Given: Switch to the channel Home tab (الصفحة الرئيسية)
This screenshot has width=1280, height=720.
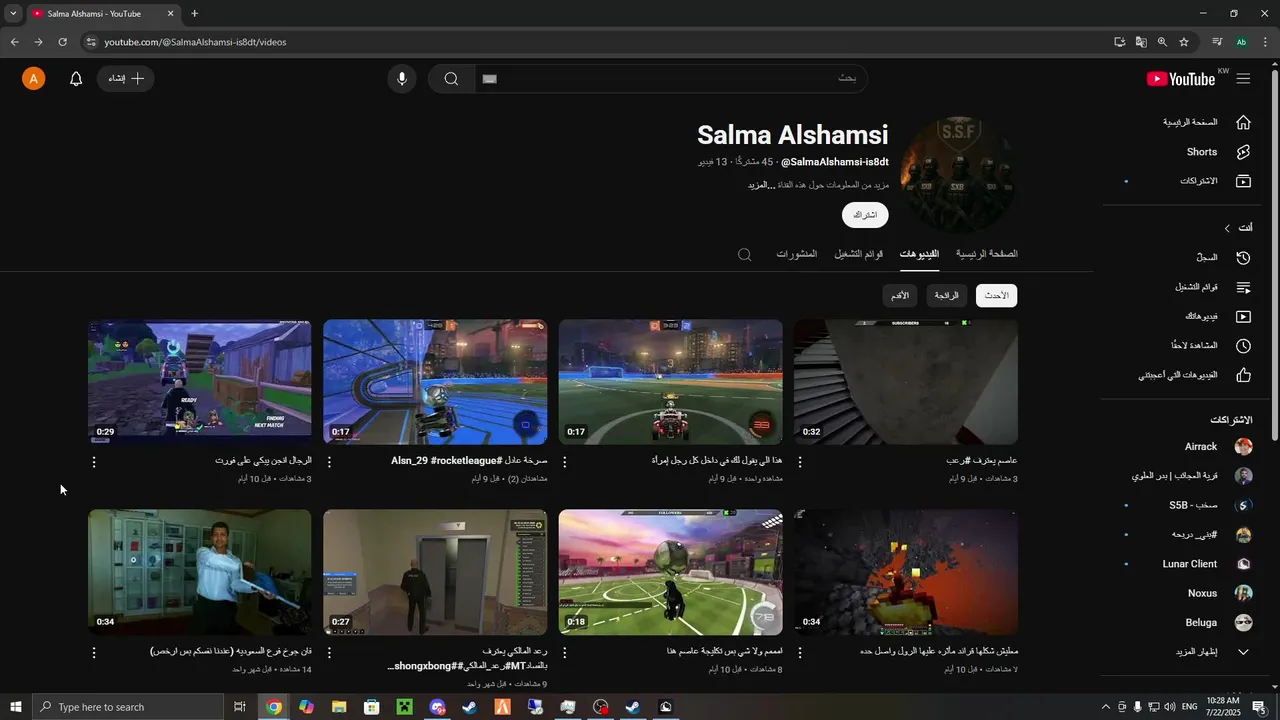Looking at the screenshot, I should tap(987, 254).
